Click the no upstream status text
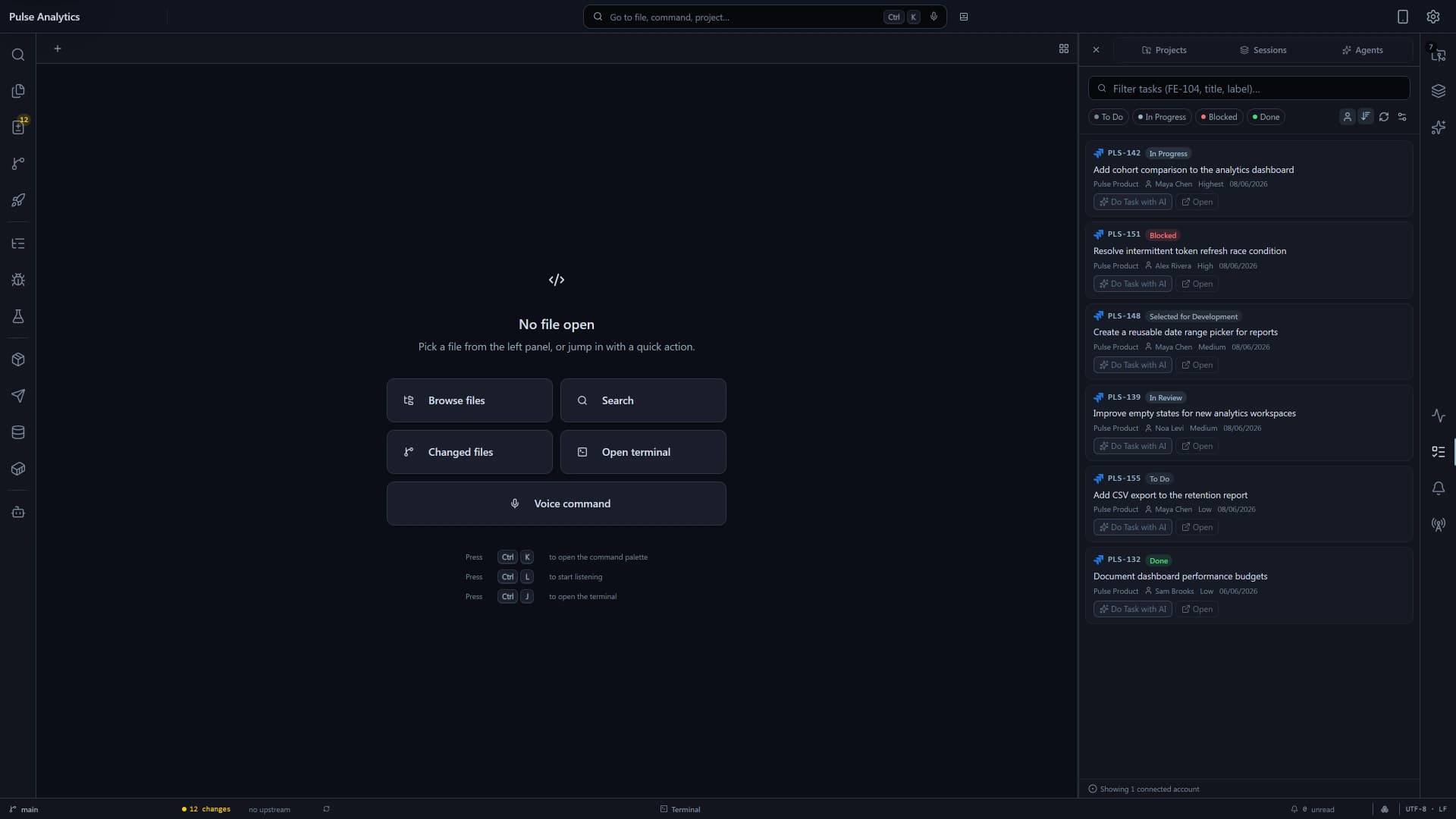The image size is (1456, 819). coord(269,809)
